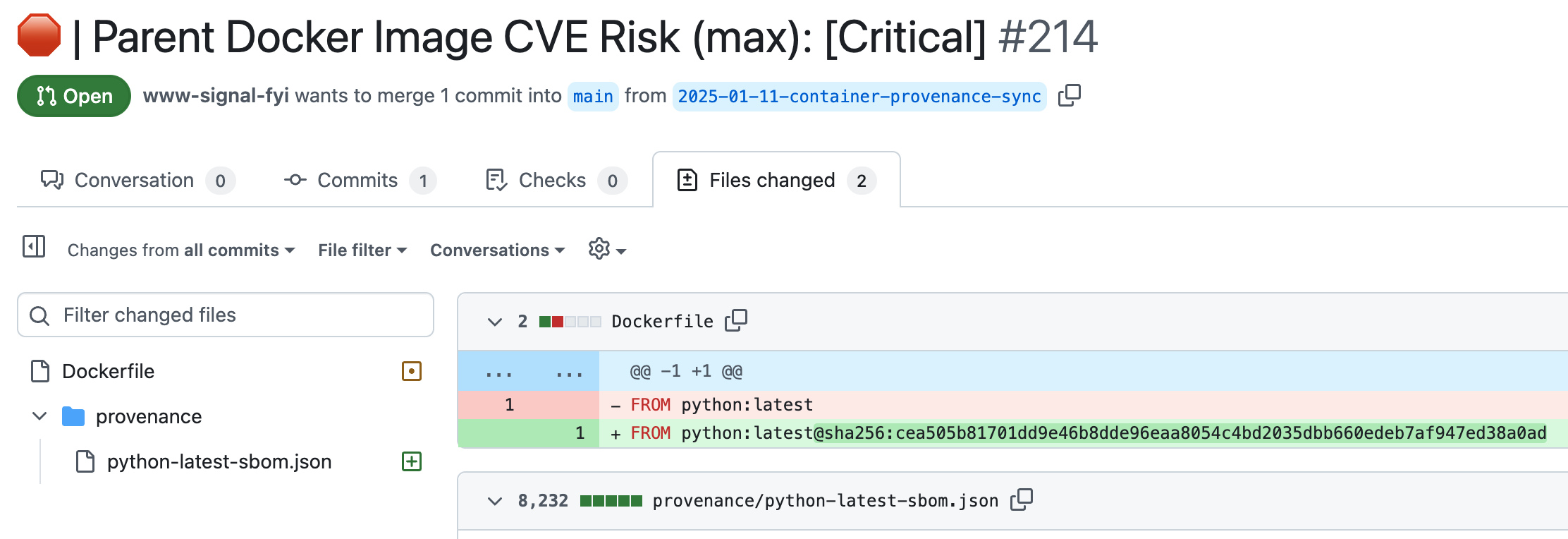The width and height of the screenshot is (1568, 539).
Task: Toggle the file tree sidebar icon
Action: [x=34, y=247]
